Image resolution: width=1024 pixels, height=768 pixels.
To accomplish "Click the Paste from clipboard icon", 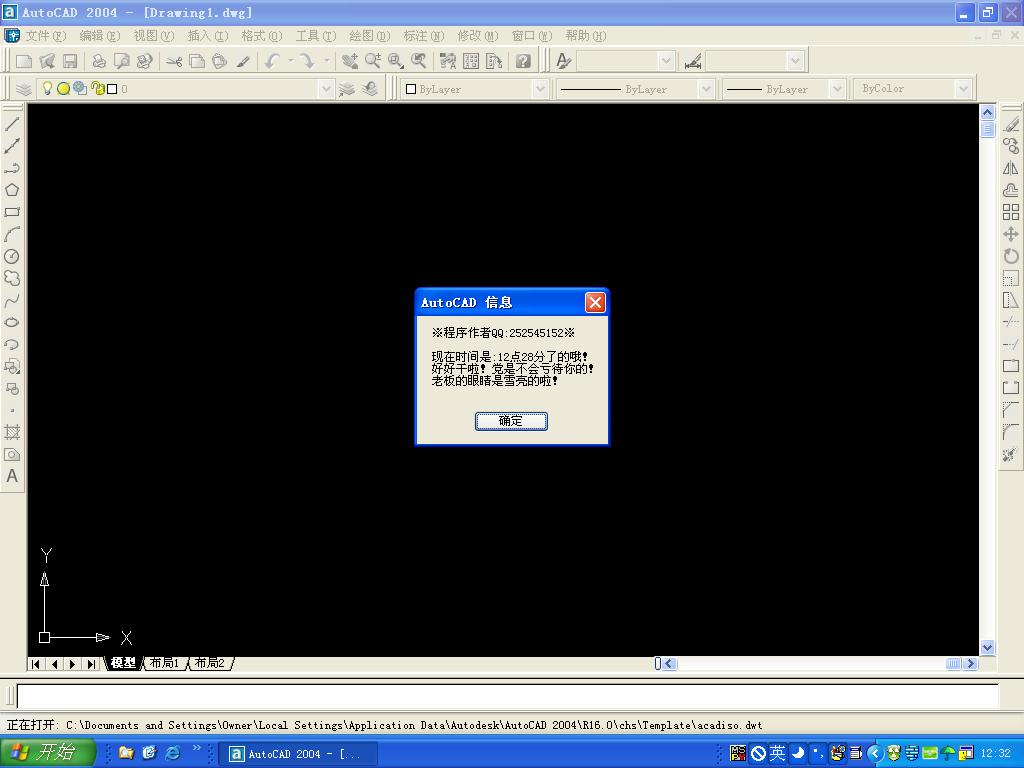I will pyautogui.click(x=219, y=61).
